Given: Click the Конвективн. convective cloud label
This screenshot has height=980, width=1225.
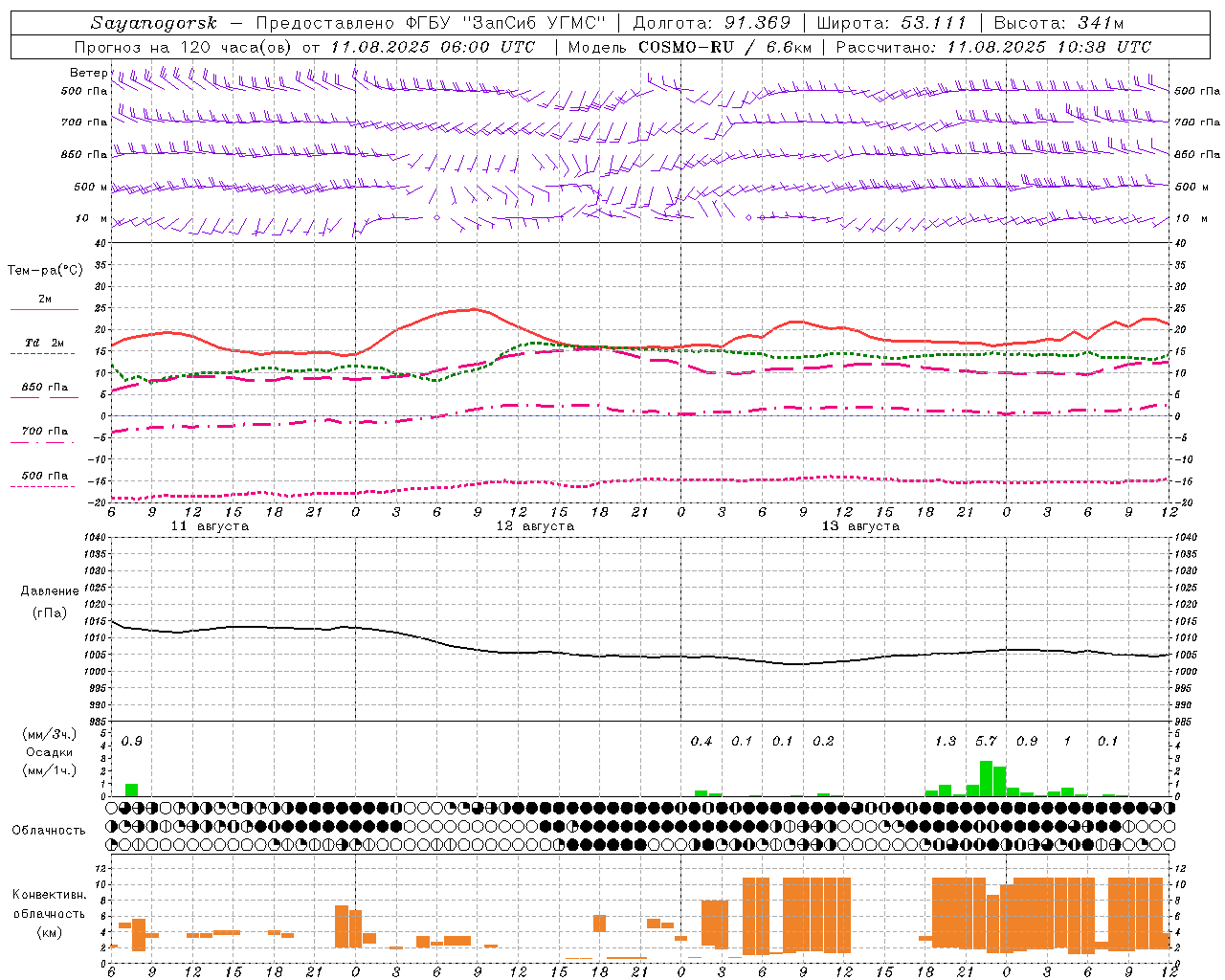Looking at the screenshot, I should pyautogui.click(x=50, y=895).
